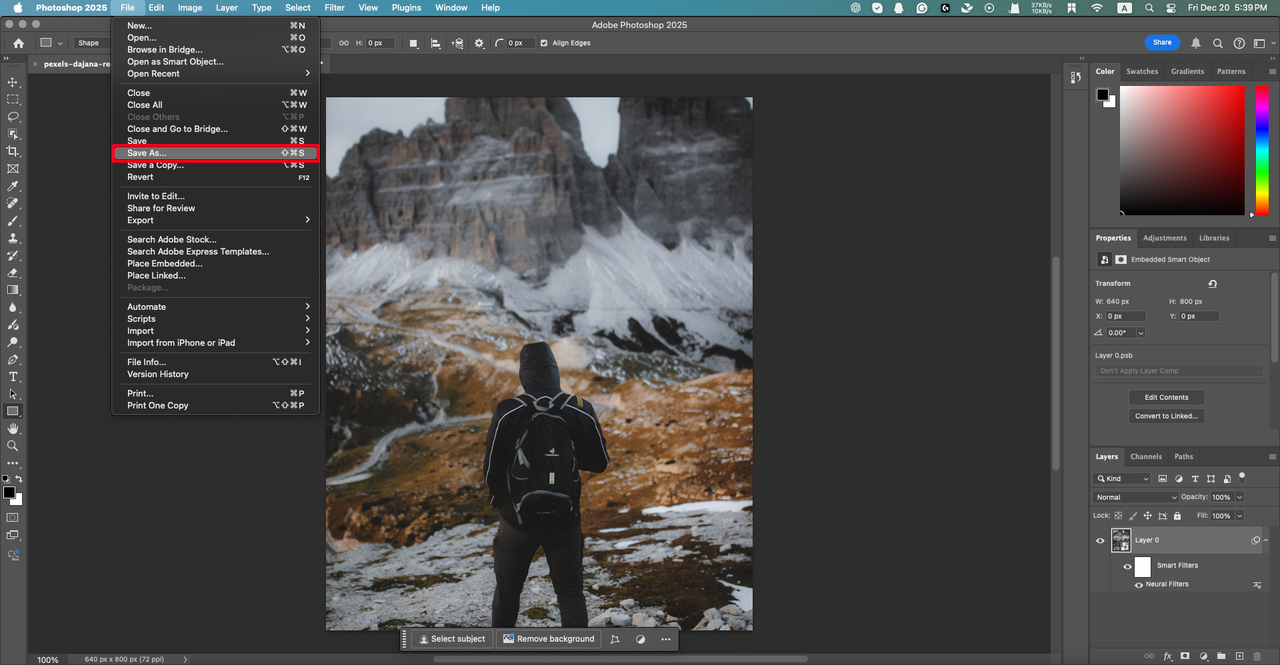Select the Pen tool

pyautogui.click(x=13, y=359)
